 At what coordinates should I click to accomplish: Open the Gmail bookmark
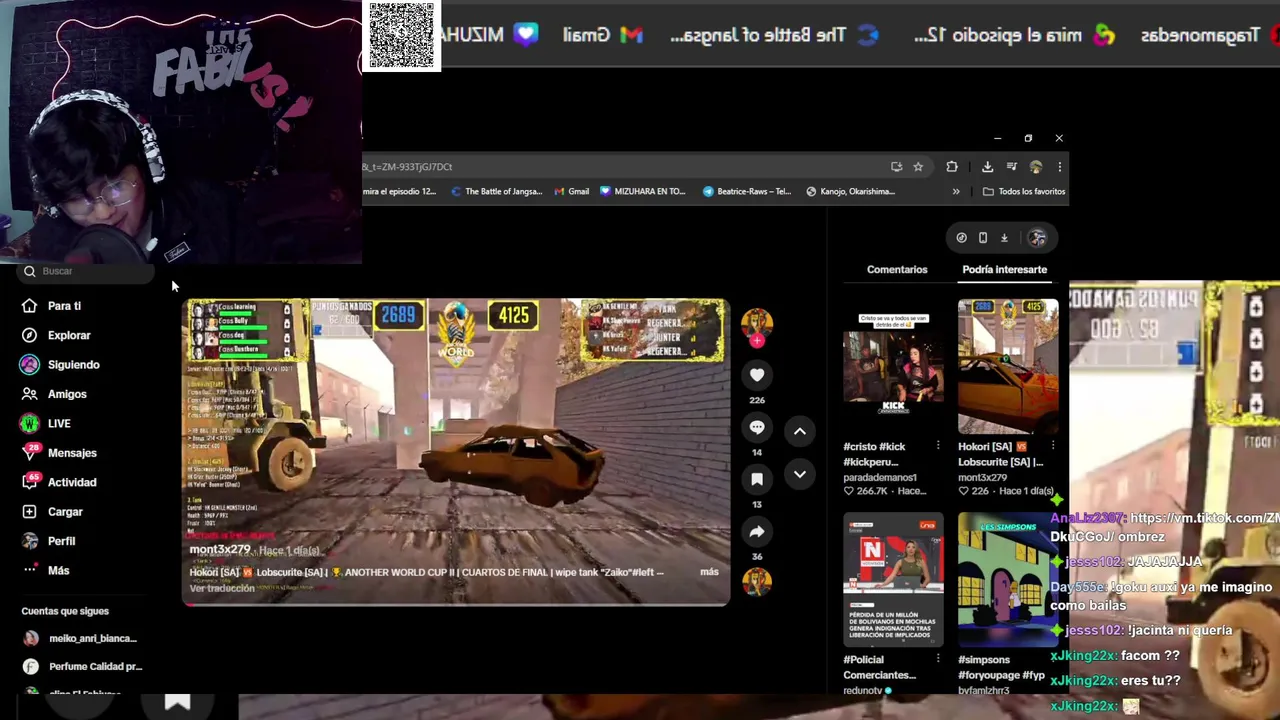570,192
